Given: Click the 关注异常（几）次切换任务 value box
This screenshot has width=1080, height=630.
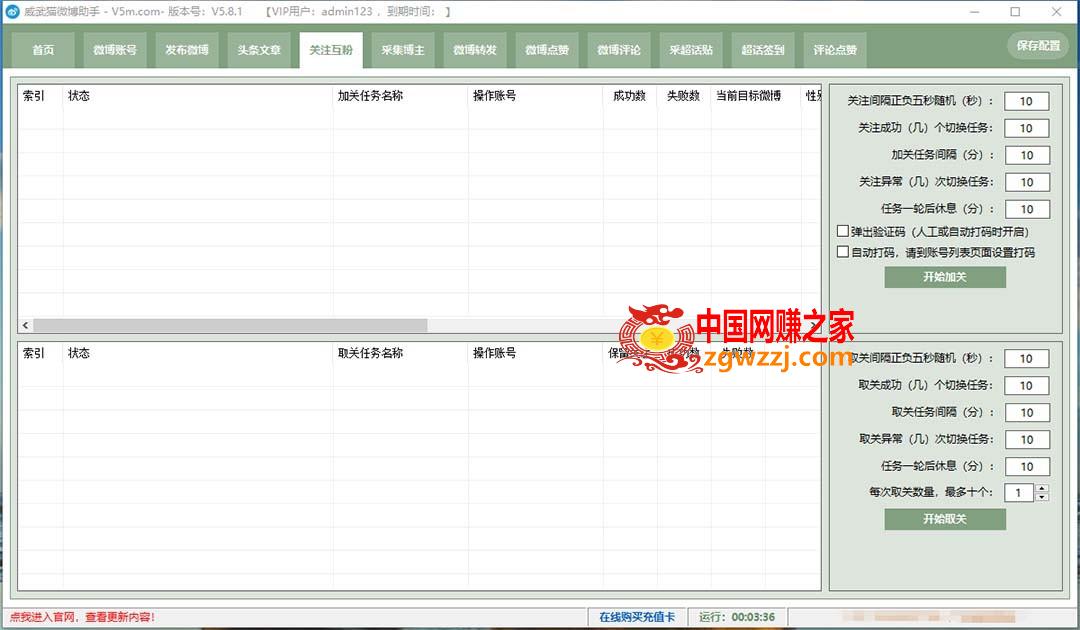Looking at the screenshot, I should coord(1026,182).
